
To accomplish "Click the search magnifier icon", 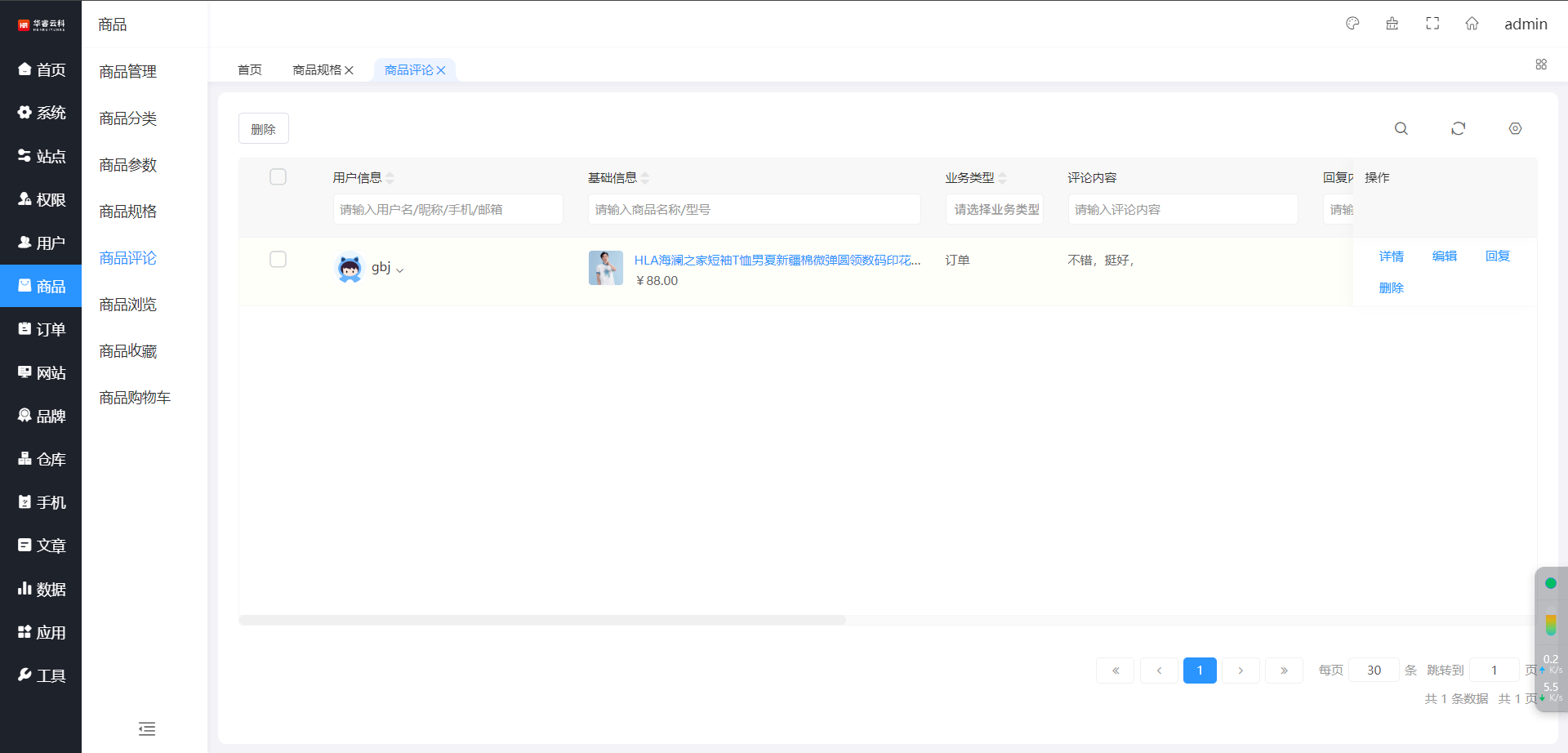I will pyautogui.click(x=1401, y=128).
